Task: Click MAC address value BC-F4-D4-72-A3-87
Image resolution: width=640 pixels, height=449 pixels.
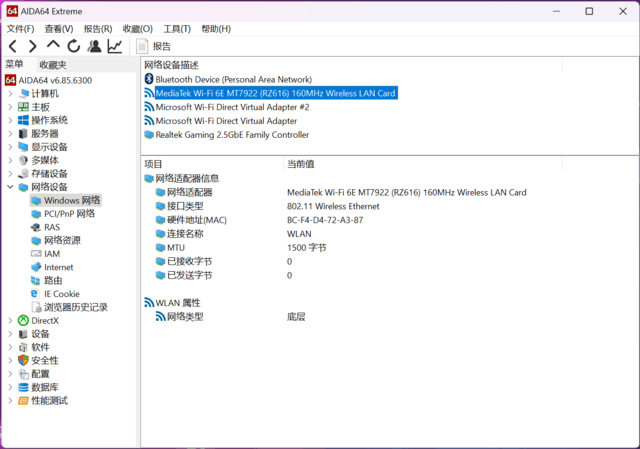Action: point(325,220)
